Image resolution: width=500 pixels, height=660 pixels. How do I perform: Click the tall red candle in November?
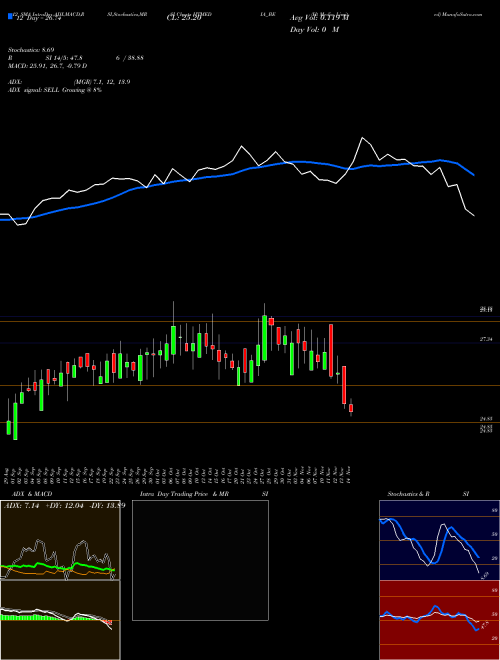[x=331, y=350]
